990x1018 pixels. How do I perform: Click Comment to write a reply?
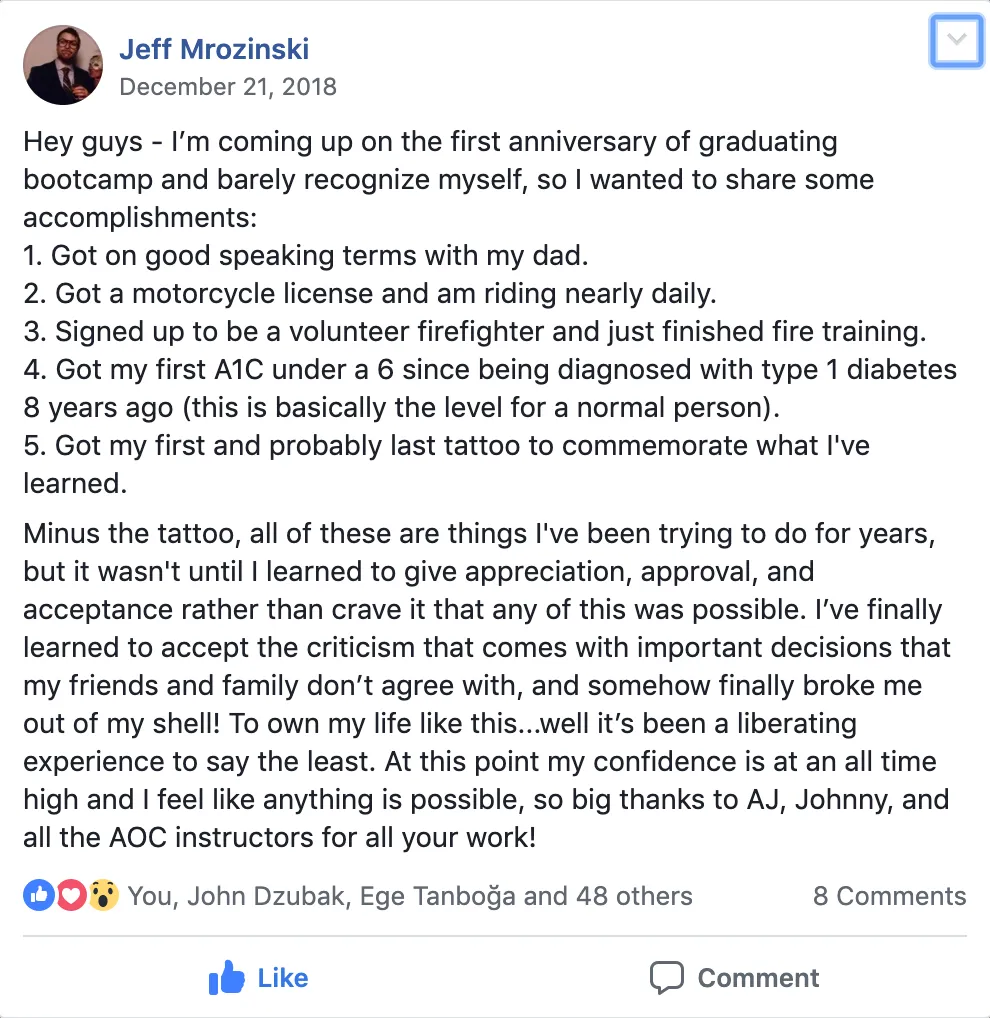tap(757, 977)
